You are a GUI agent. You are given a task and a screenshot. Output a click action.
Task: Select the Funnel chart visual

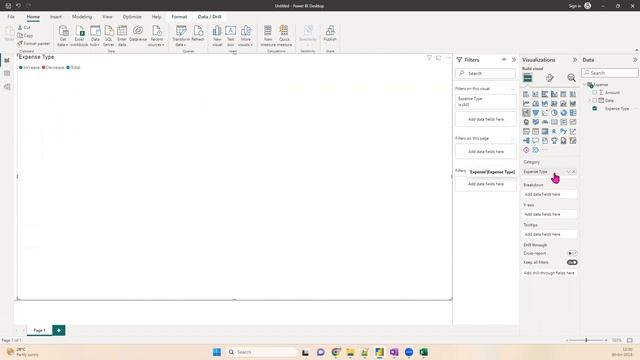pyautogui.click(x=536, y=113)
